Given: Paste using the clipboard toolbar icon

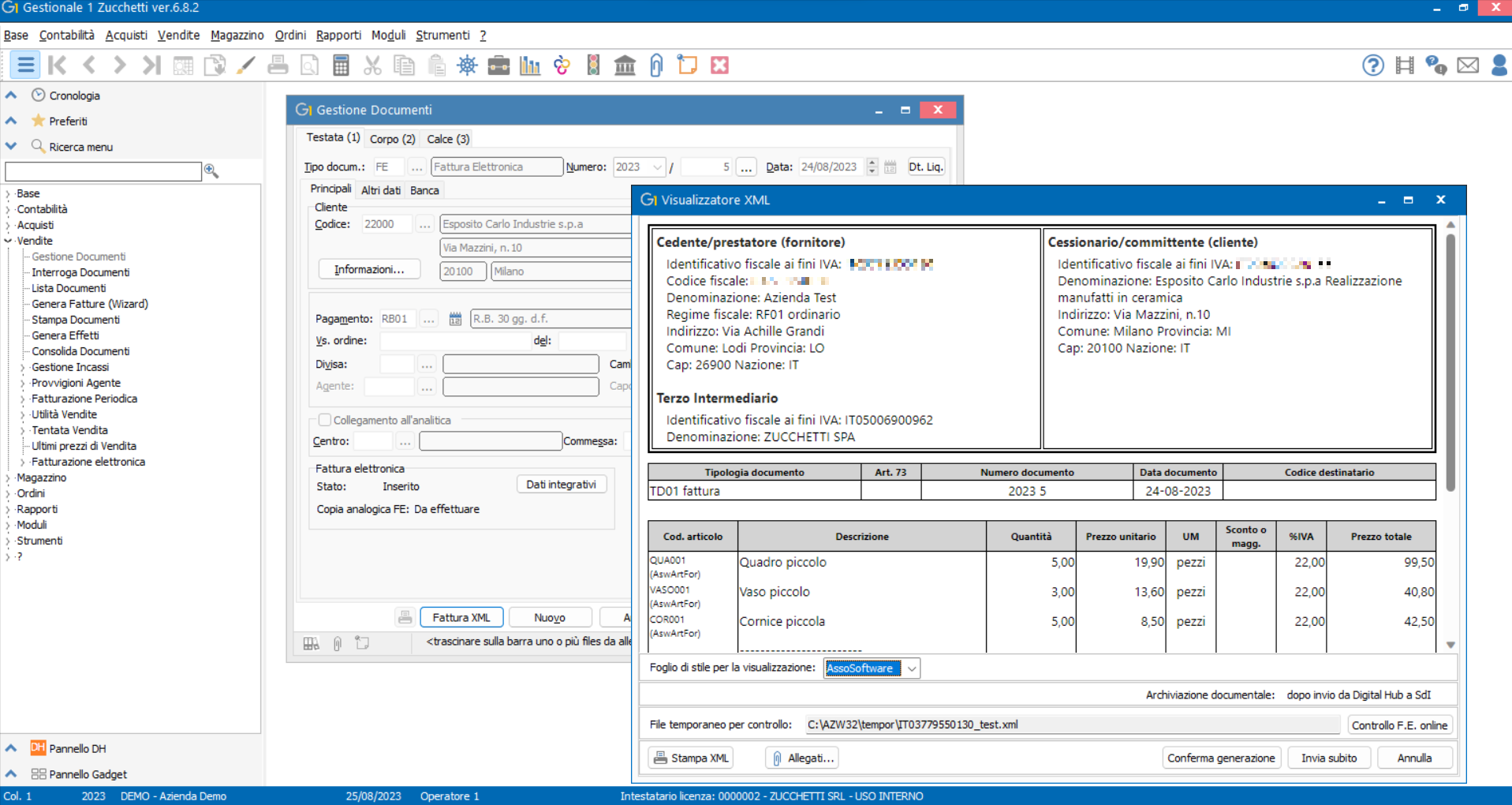Looking at the screenshot, I should click(x=435, y=65).
